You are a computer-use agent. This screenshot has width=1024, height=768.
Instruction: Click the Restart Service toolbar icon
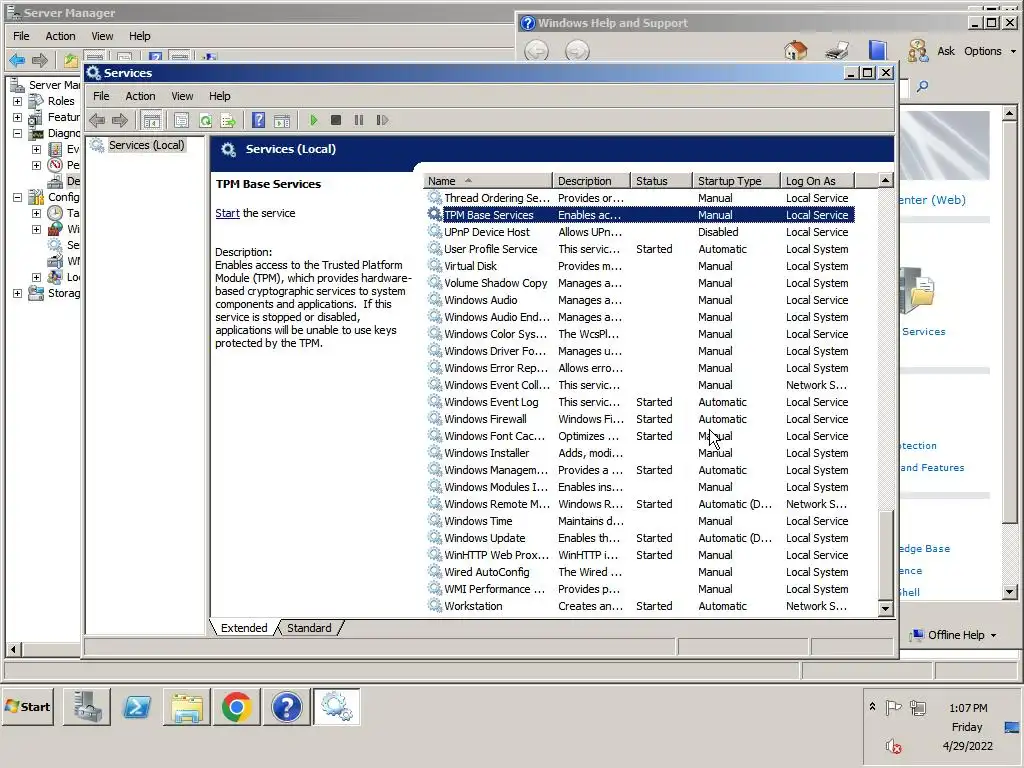[x=383, y=120]
